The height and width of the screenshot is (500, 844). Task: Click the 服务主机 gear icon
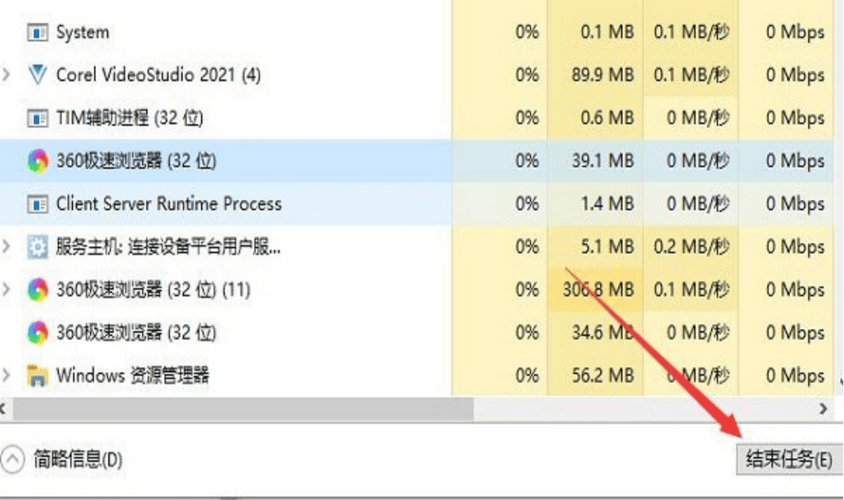(37, 247)
